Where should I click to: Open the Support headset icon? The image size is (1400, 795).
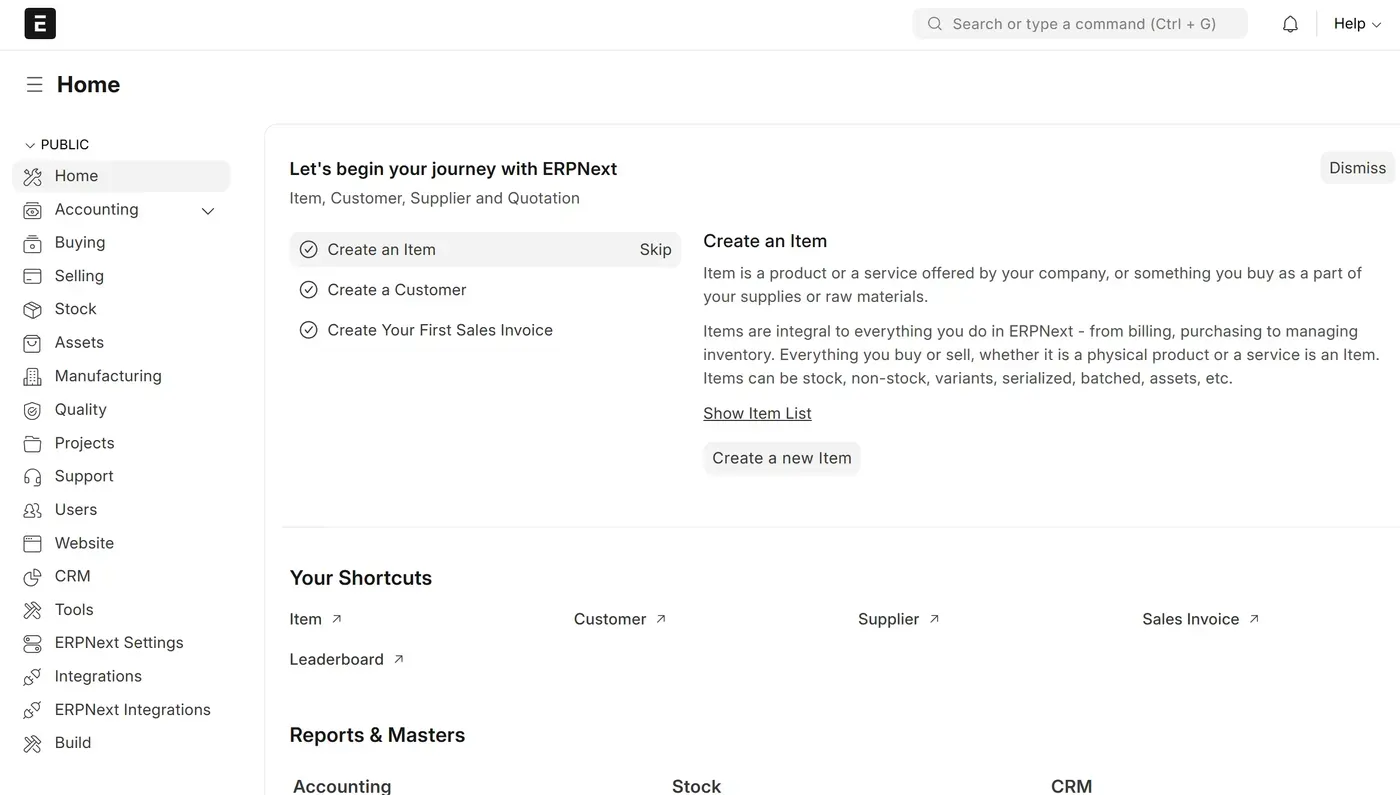(x=33, y=477)
